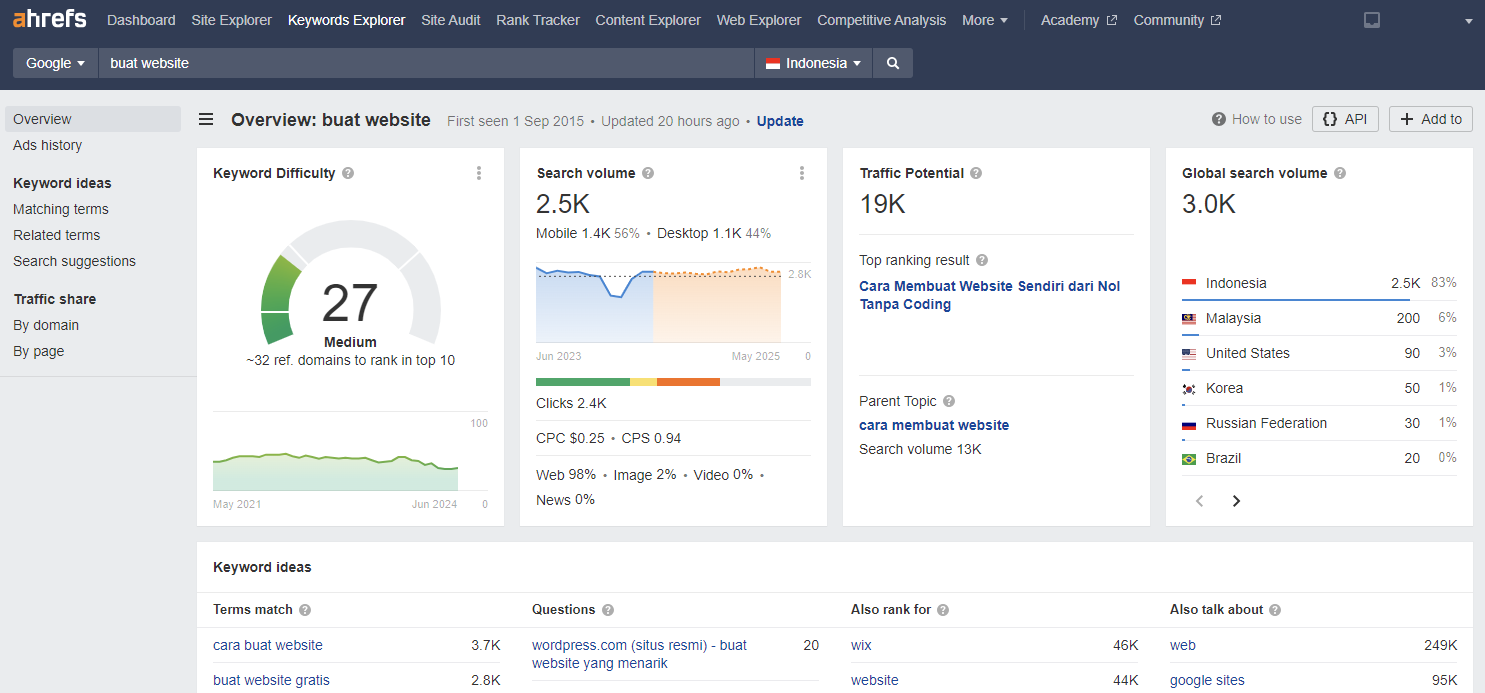The image size is (1485, 693).
Task: Click the Ahrefs logo
Action: coord(50,20)
